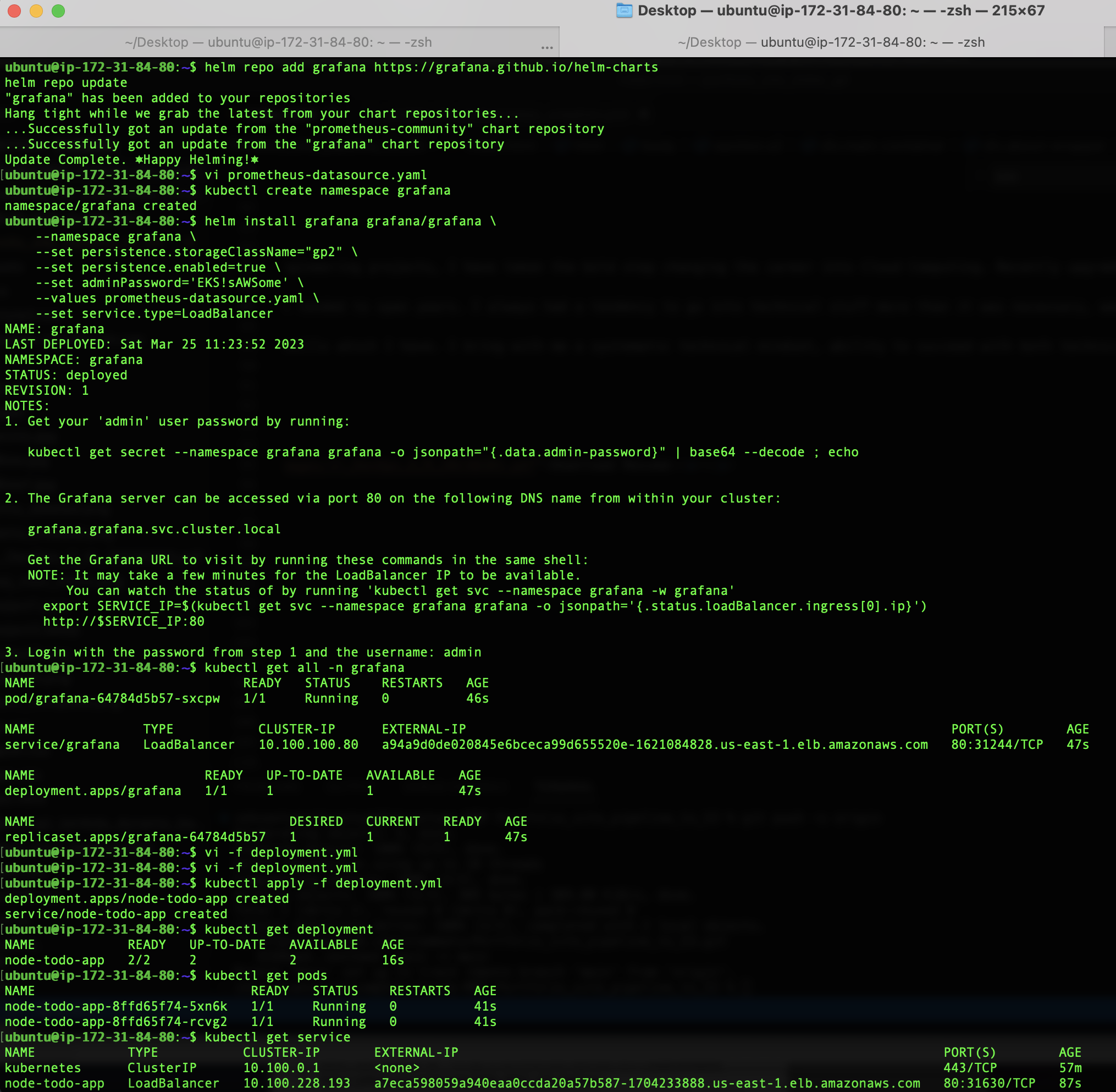
Task: Click the green full-screen traffic light
Action: 57,10
